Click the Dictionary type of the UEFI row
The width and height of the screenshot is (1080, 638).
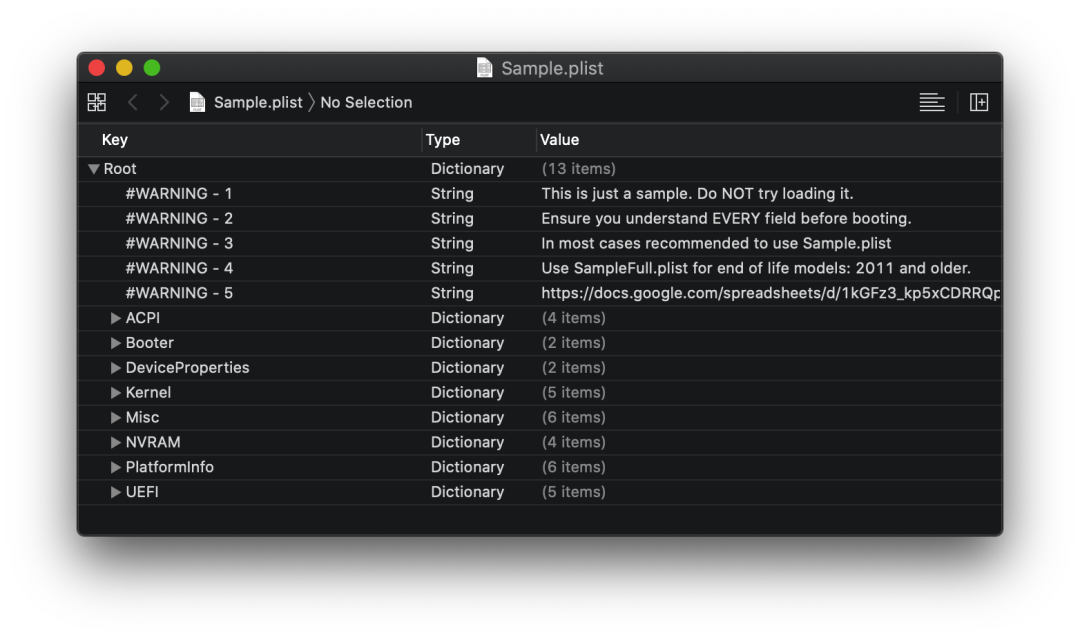tap(467, 492)
